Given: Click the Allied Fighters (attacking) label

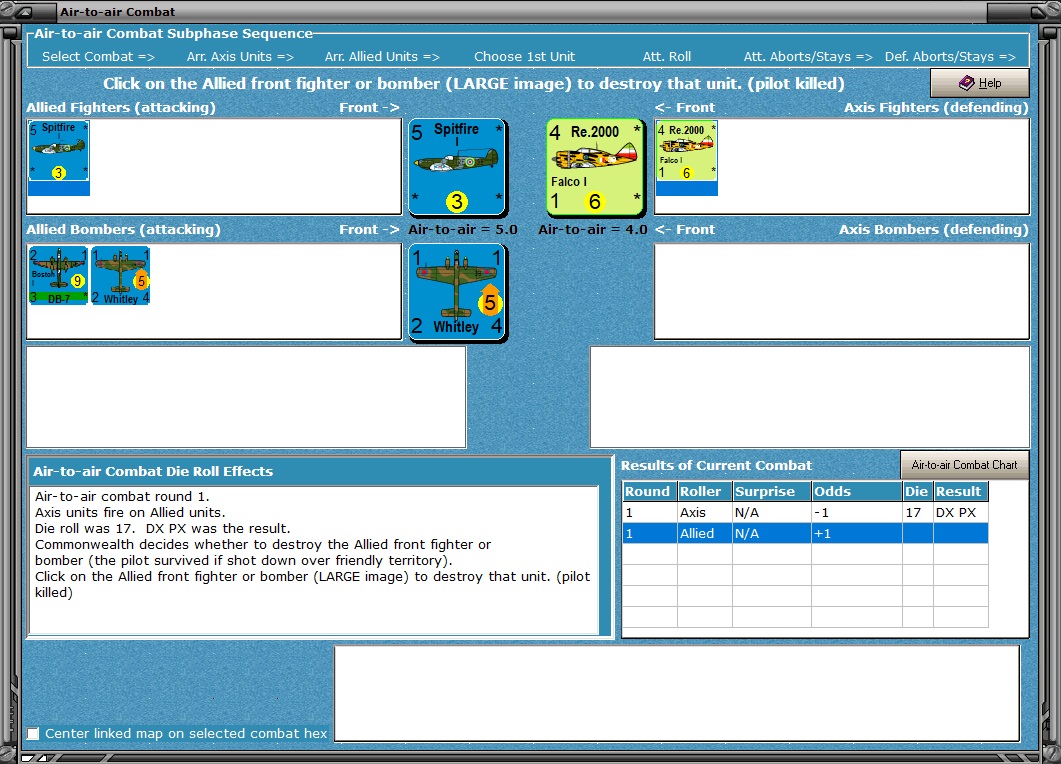Looking at the screenshot, I should (121, 108).
